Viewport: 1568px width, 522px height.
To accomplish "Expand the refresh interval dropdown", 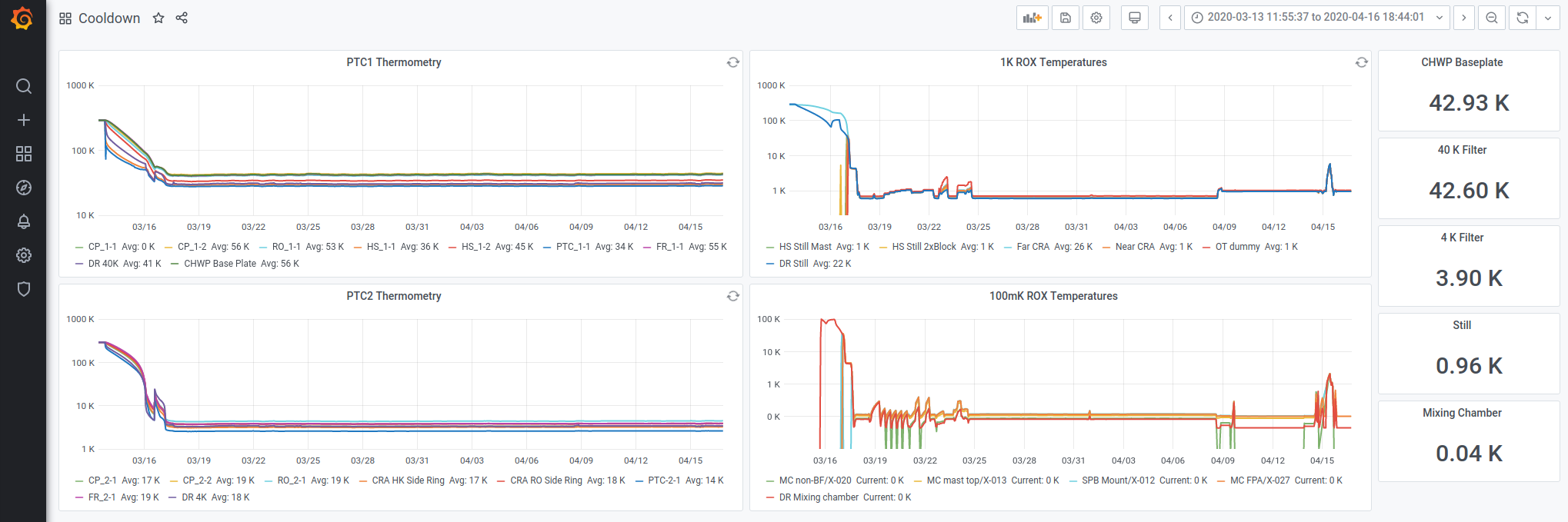I will 1548,18.
